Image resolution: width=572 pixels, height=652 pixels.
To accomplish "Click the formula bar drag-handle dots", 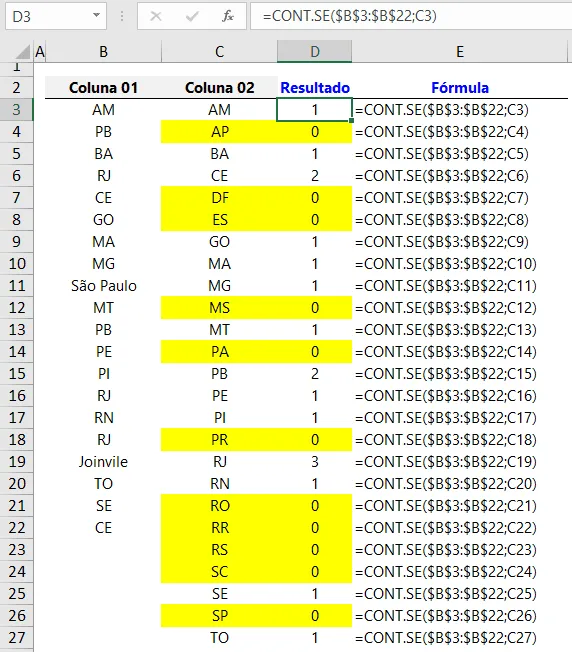I will click(x=122, y=16).
